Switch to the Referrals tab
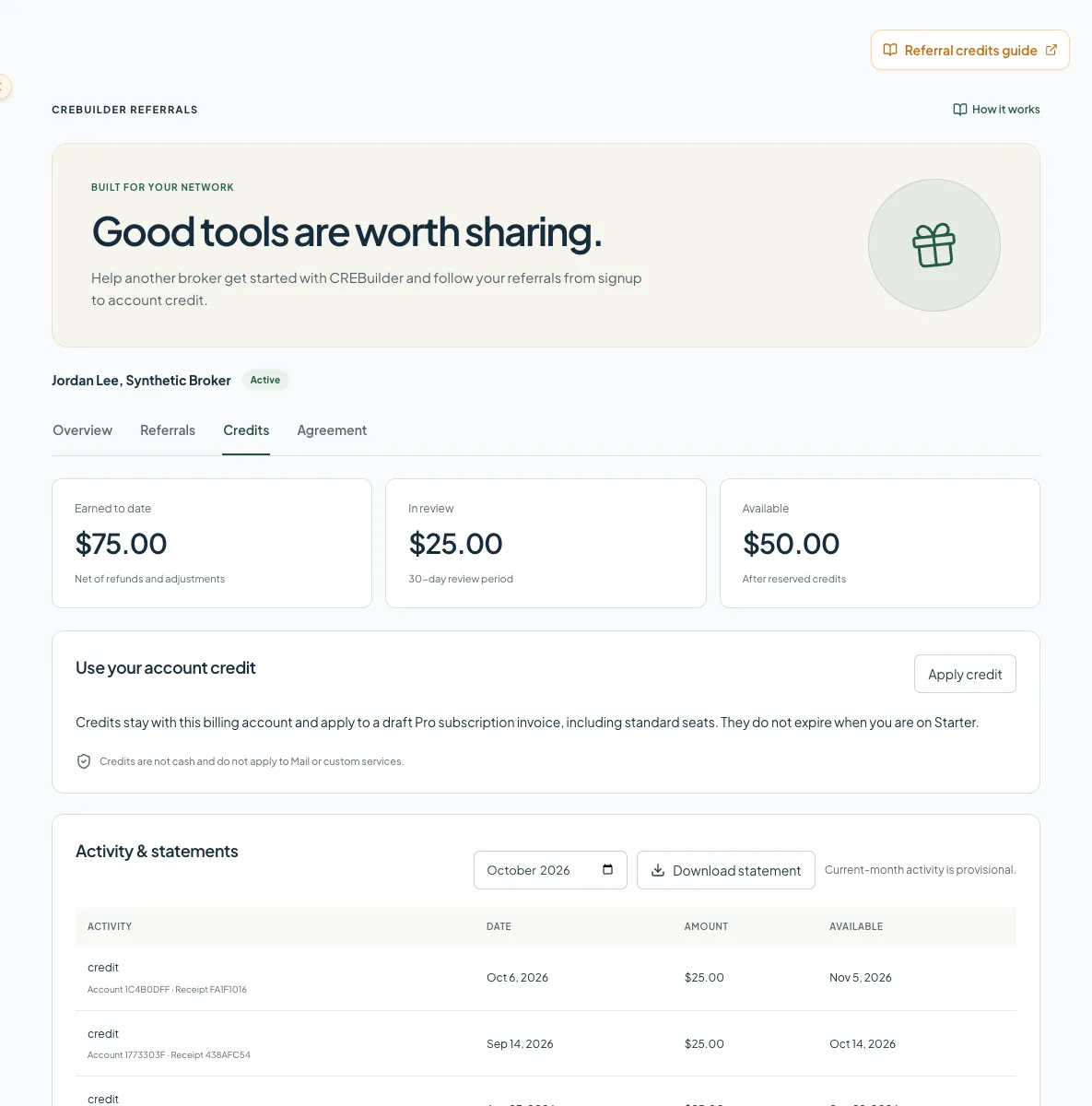 click(168, 430)
